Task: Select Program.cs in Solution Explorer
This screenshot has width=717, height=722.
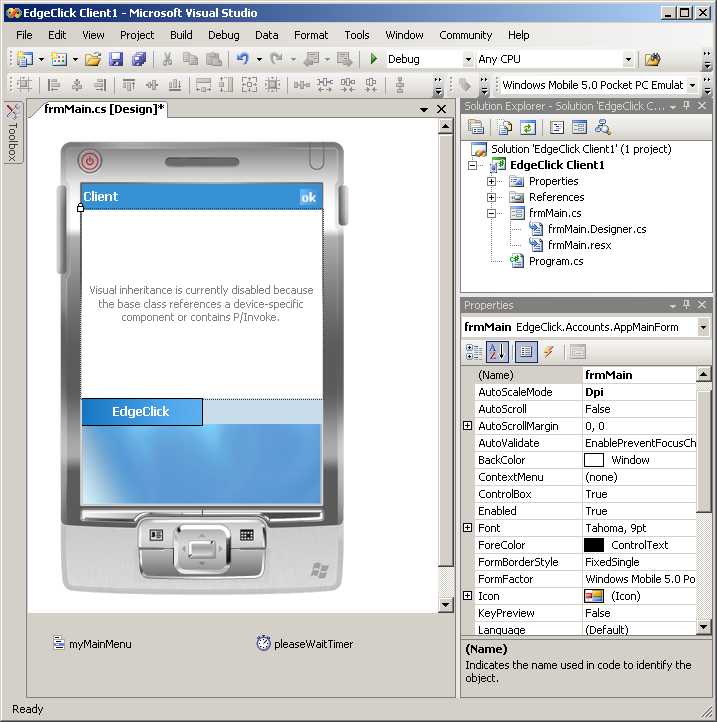Action: (556, 262)
